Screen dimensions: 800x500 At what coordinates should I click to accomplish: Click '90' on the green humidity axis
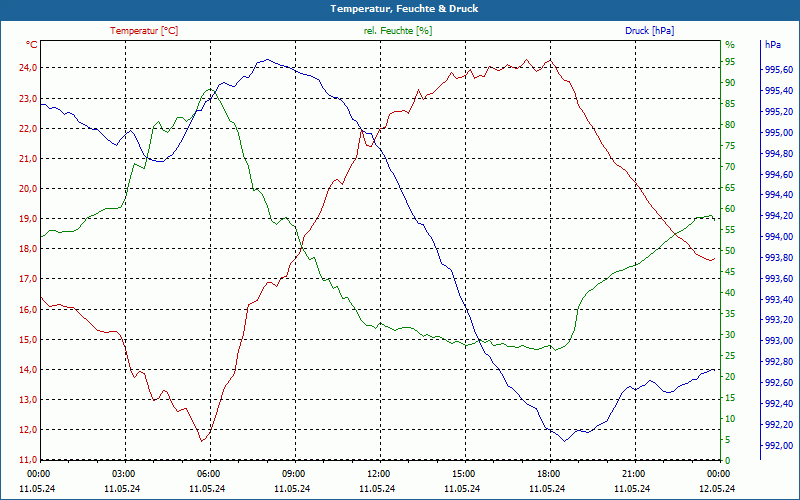click(x=730, y=83)
